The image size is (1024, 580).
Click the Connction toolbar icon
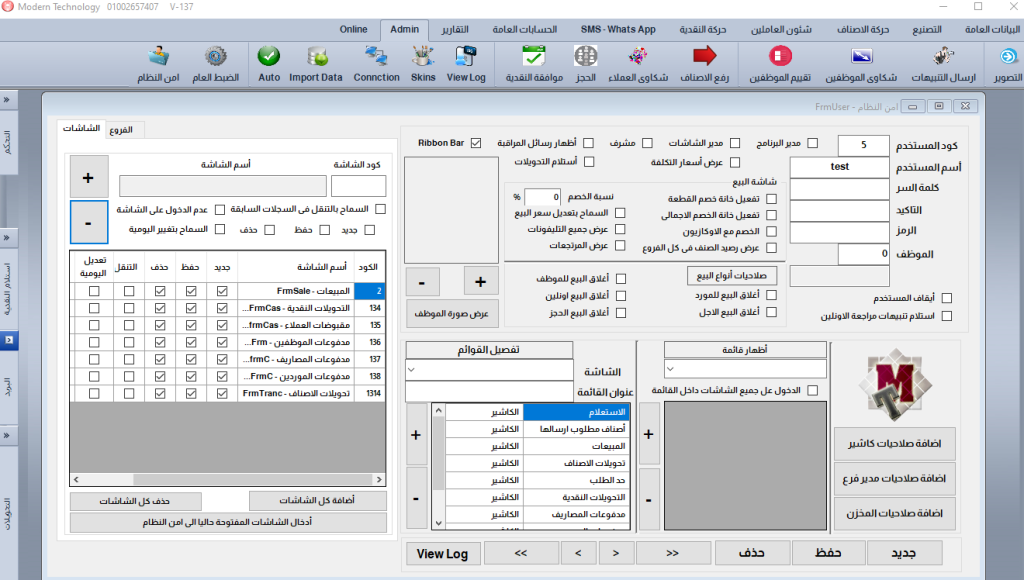(376, 62)
